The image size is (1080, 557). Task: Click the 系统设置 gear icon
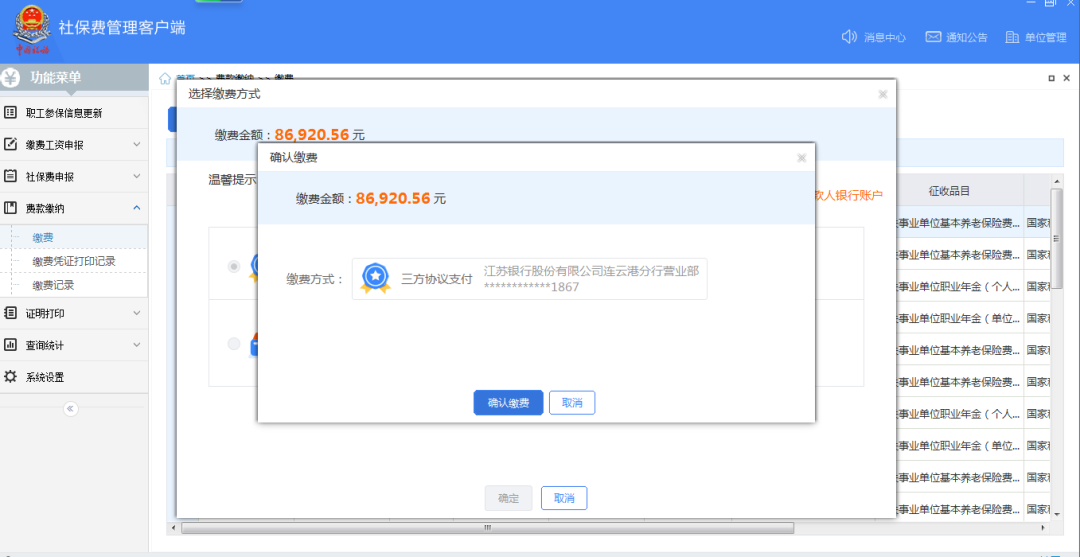10,377
